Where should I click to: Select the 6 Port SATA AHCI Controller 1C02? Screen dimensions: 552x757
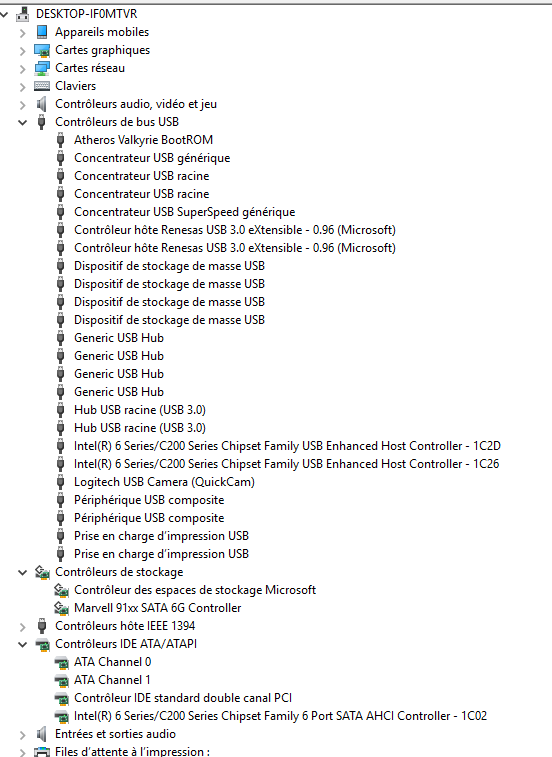pos(281,716)
